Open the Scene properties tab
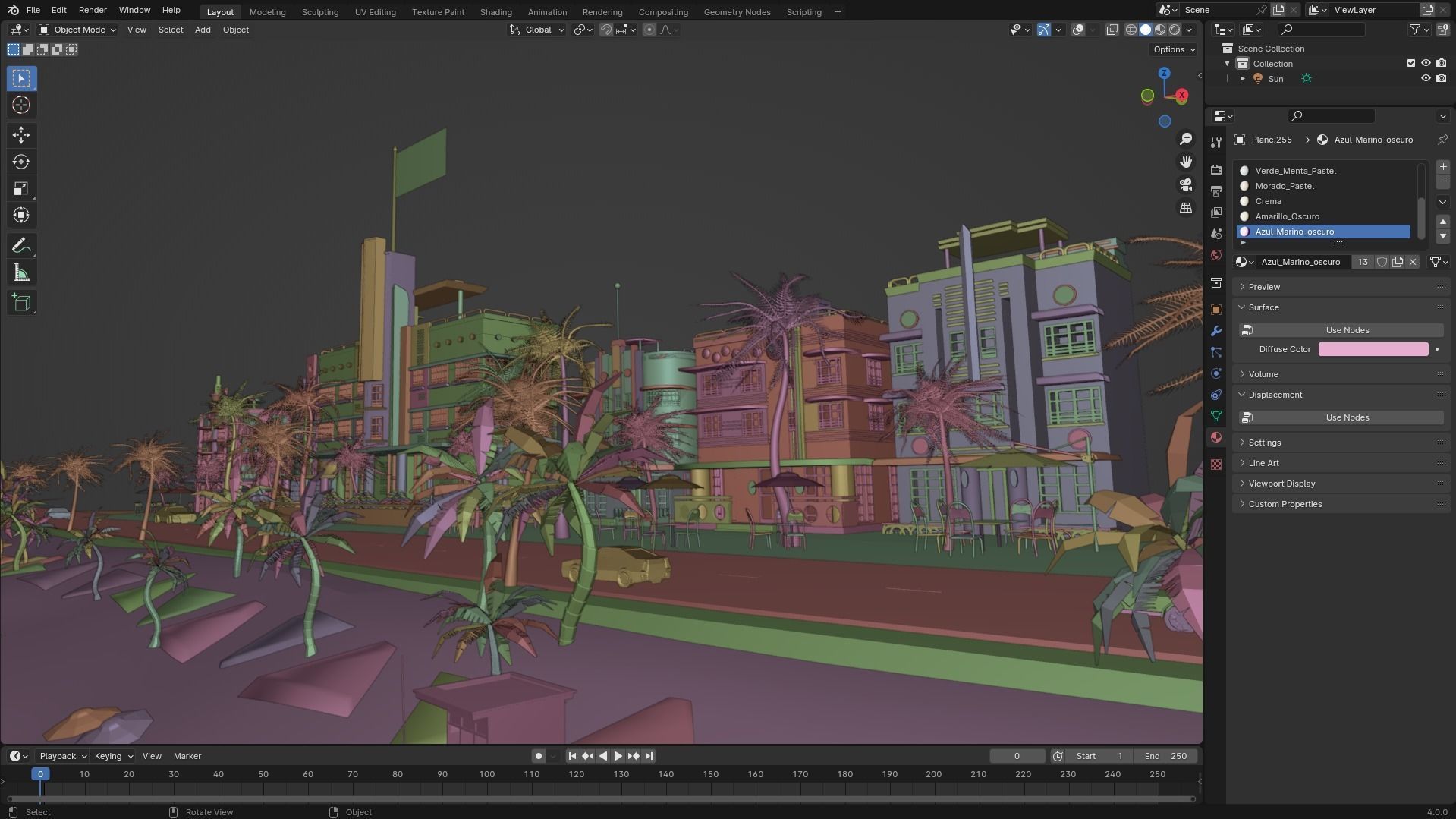The image size is (1456, 819). 1216,233
